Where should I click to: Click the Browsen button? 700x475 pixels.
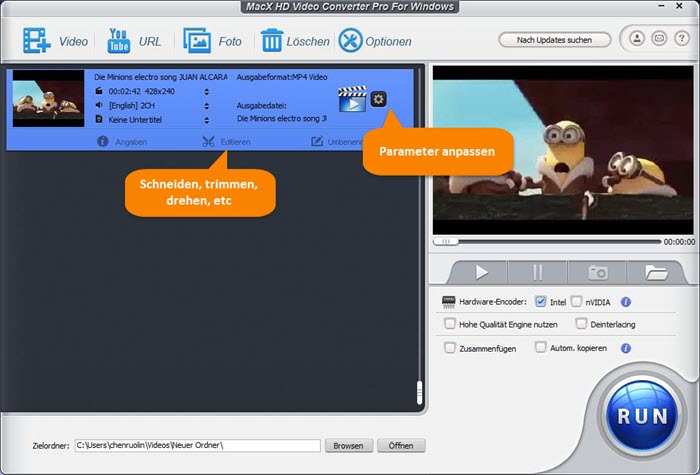click(x=349, y=446)
